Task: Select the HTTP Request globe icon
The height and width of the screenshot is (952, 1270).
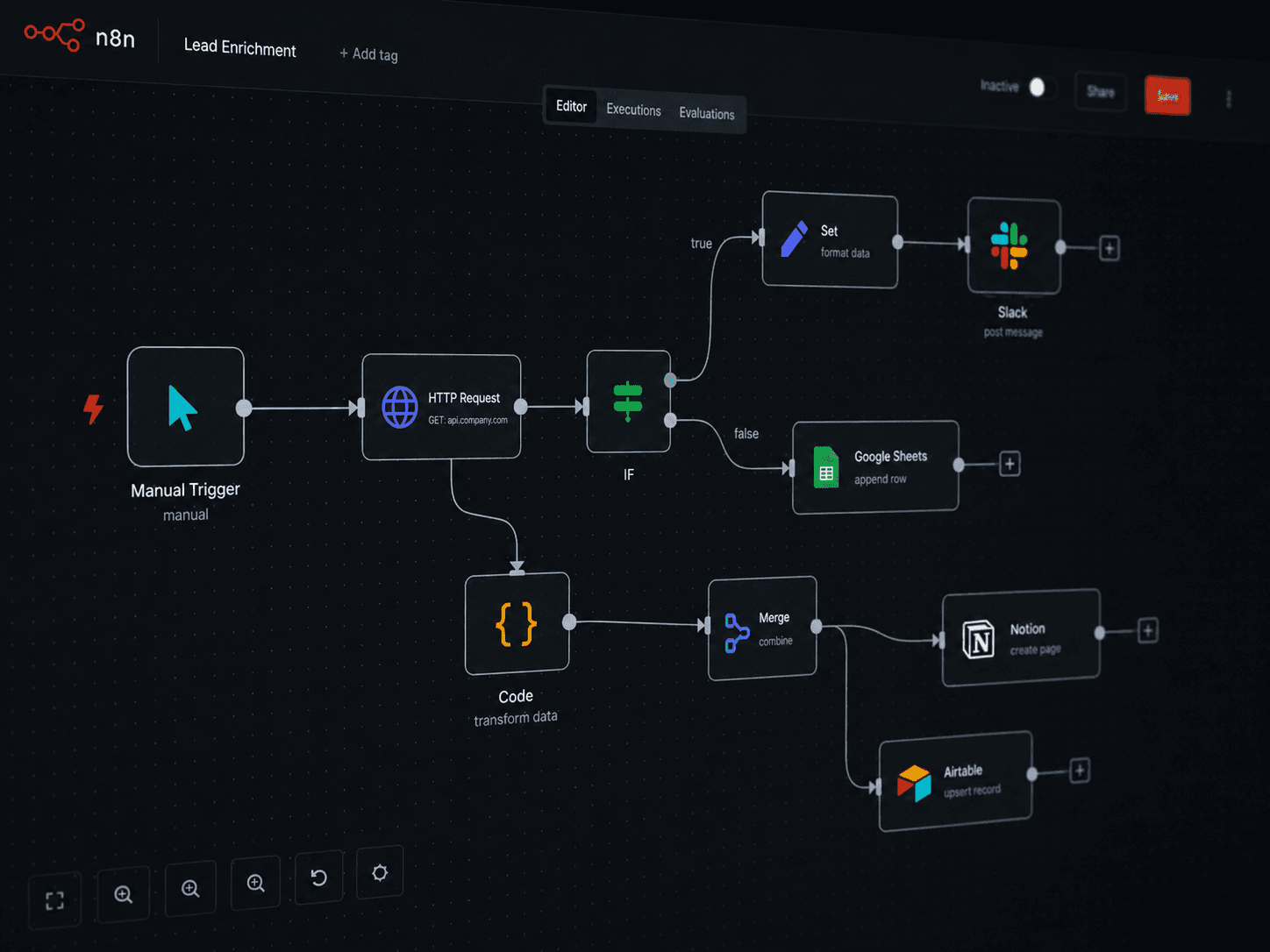Action: (x=400, y=408)
